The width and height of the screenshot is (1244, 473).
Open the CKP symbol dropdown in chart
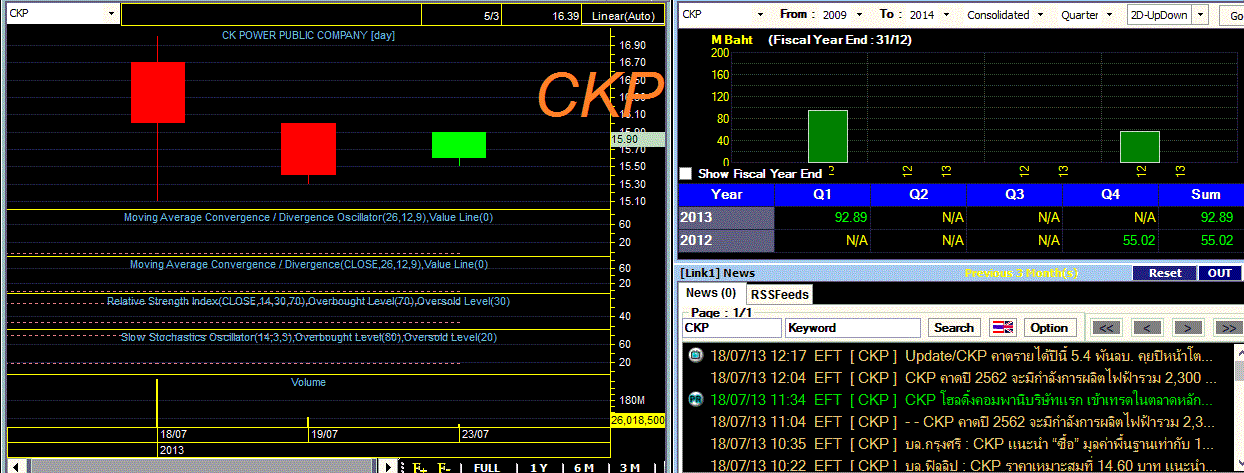(112, 14)
